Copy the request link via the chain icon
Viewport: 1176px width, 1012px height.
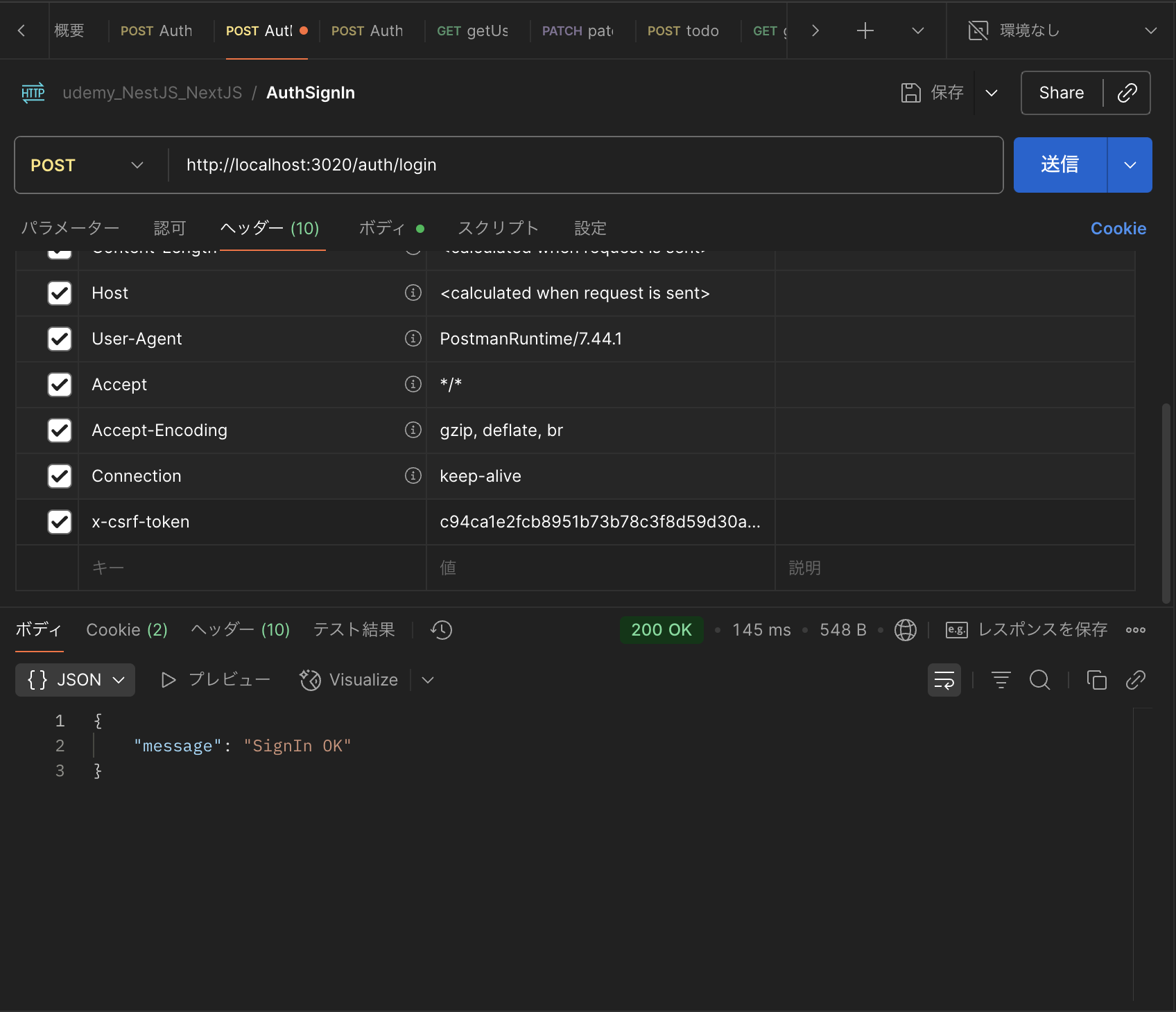pos(1127,93)
